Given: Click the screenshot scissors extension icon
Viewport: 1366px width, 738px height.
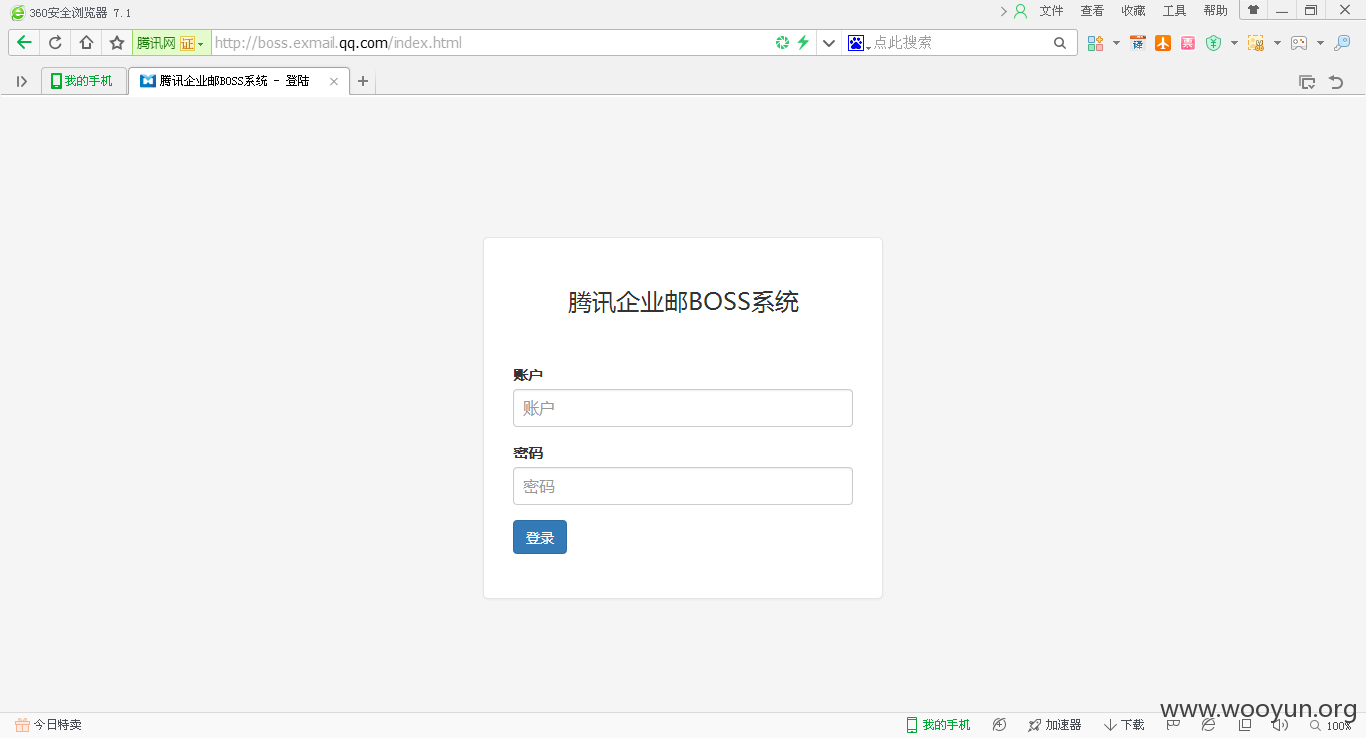Looking at the screenshot, I should click(1256, 43).
